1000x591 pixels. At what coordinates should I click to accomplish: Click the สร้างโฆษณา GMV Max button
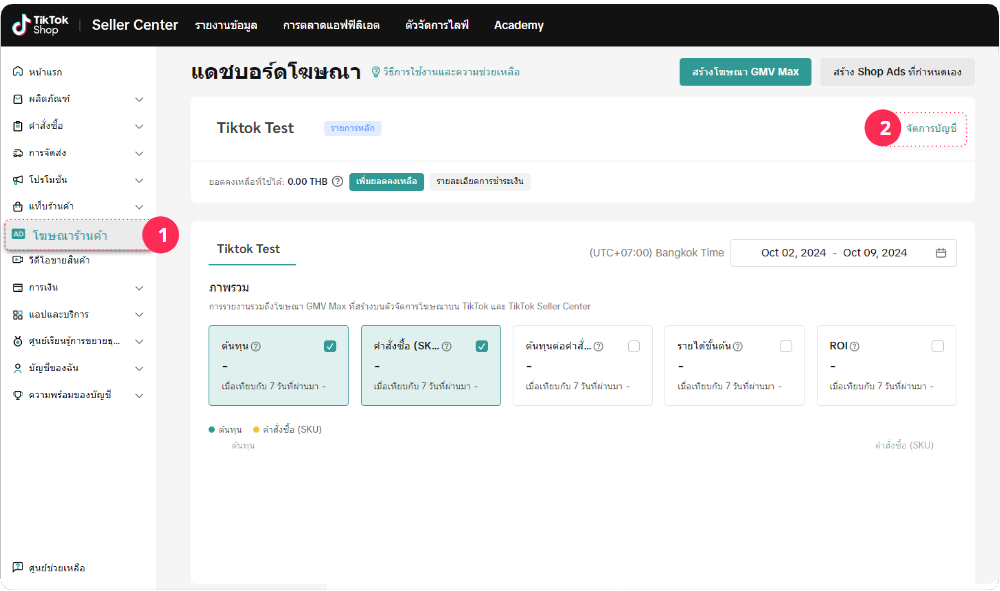pyautogui.click(x=745, y=72)
